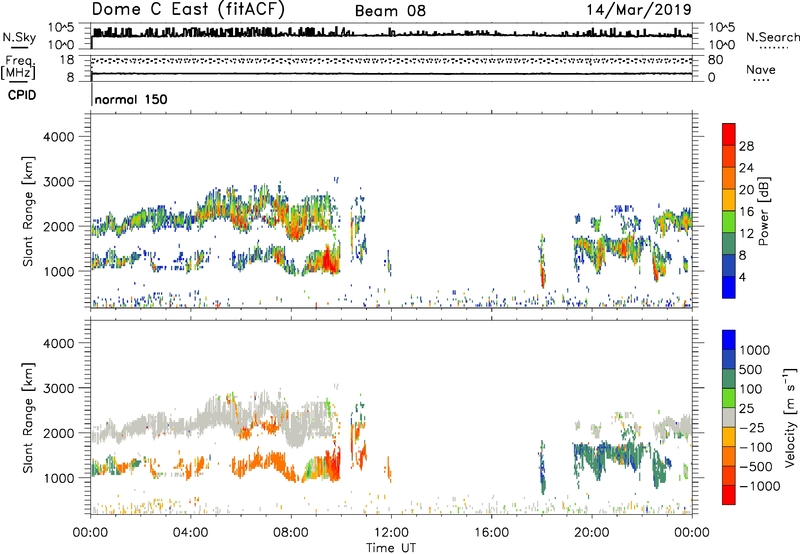Pick the bright blue bottom segment of the power colorbar

point(729,287)
